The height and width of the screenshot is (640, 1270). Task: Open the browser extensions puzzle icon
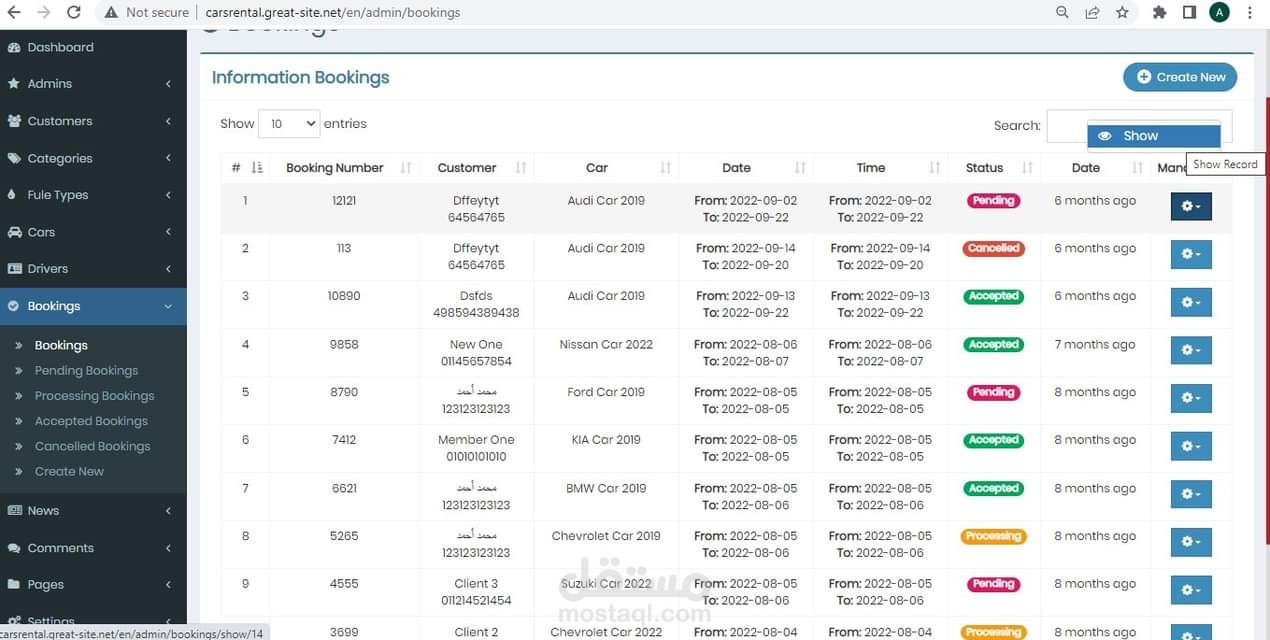coord(1159,12)
